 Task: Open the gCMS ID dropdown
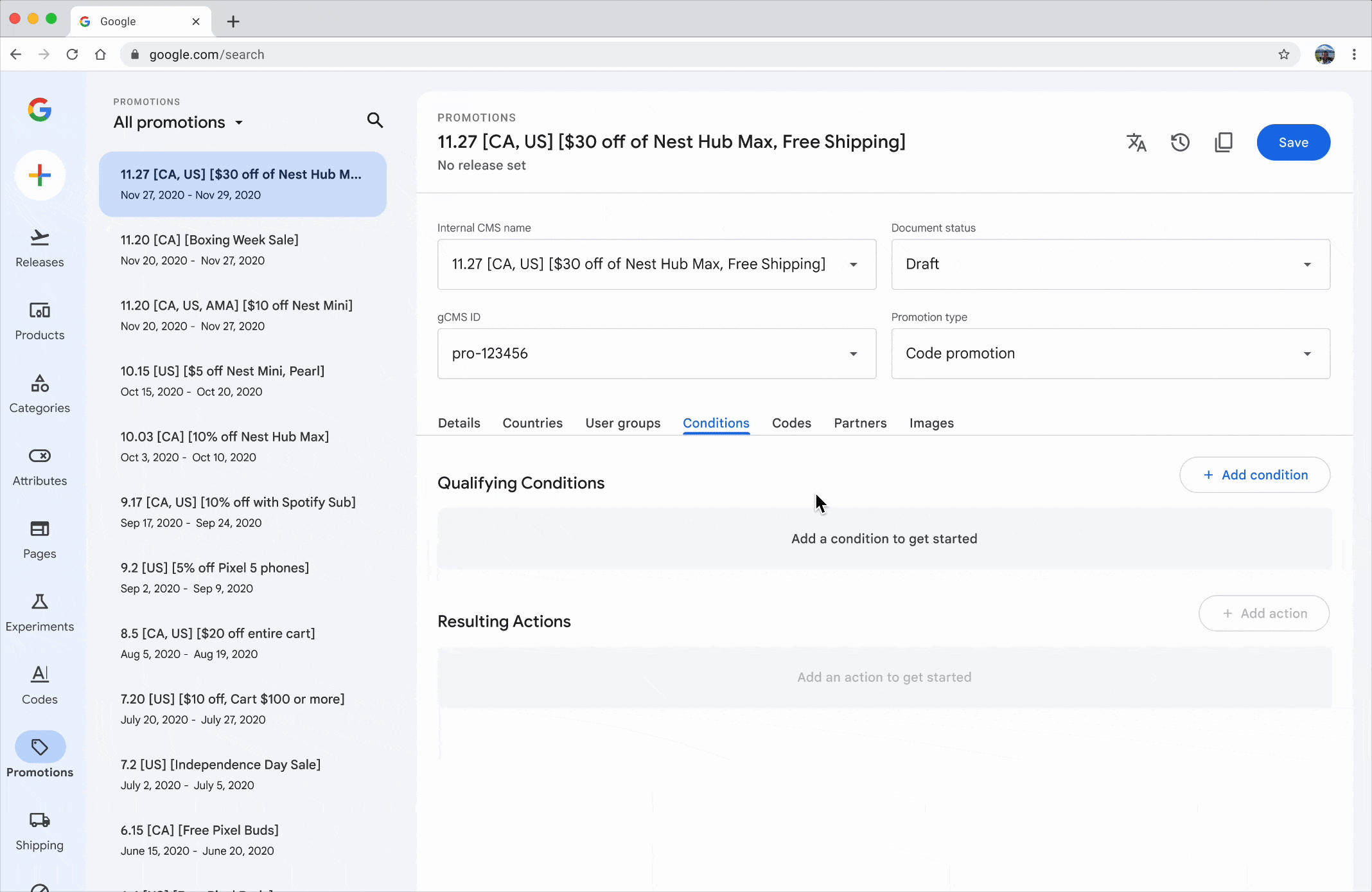(656, 353)
